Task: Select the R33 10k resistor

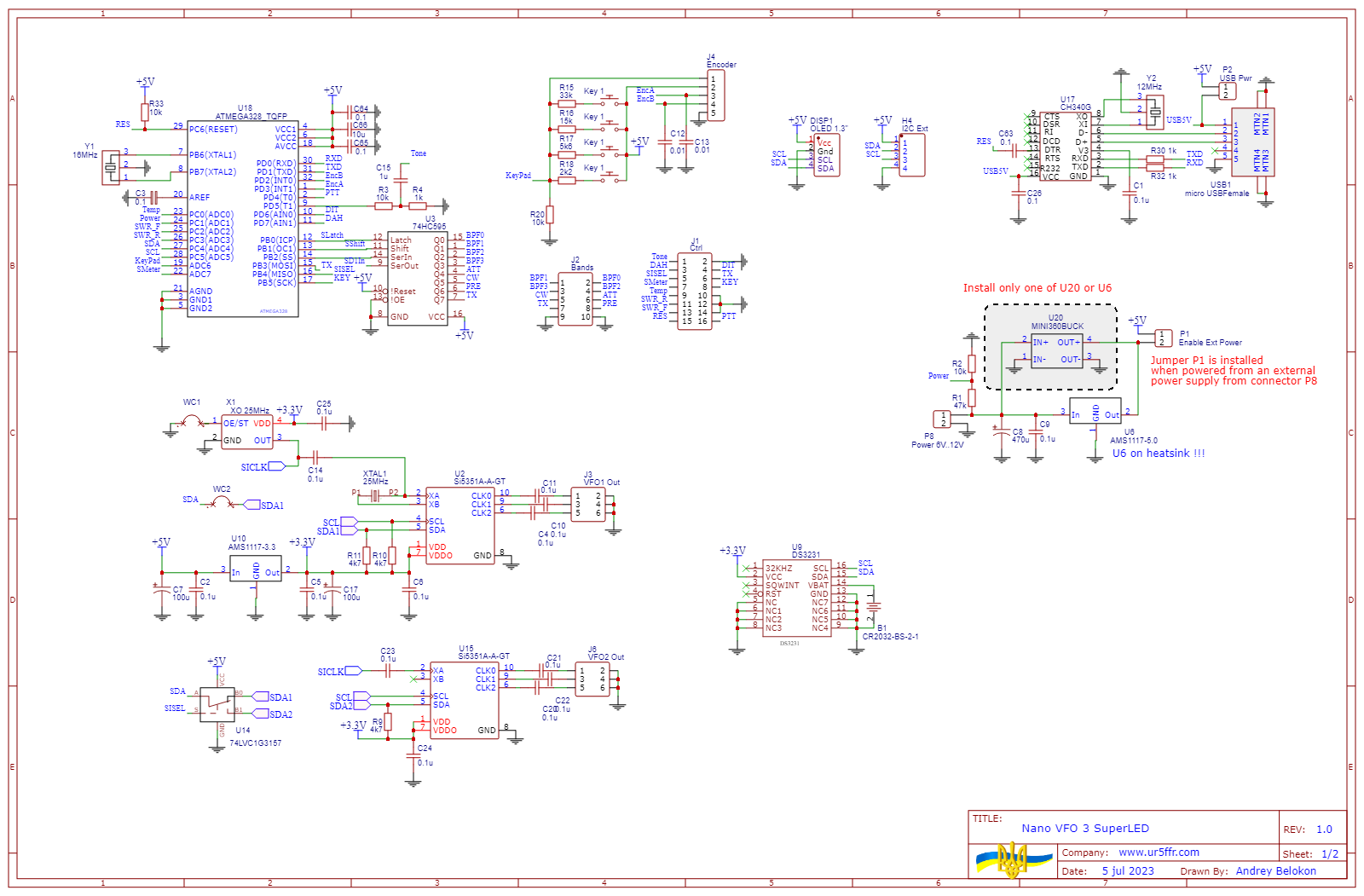Action: coord(145,112)
